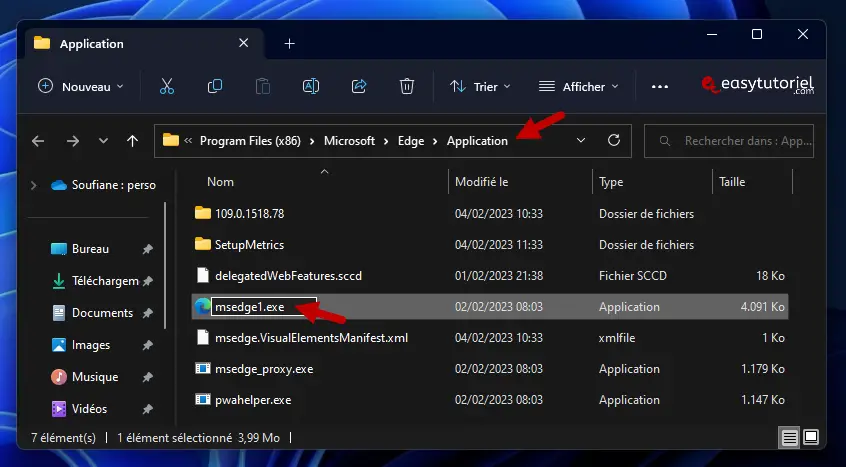
Task: Sort by the Modifié le column header
Action: click(482, 182)
